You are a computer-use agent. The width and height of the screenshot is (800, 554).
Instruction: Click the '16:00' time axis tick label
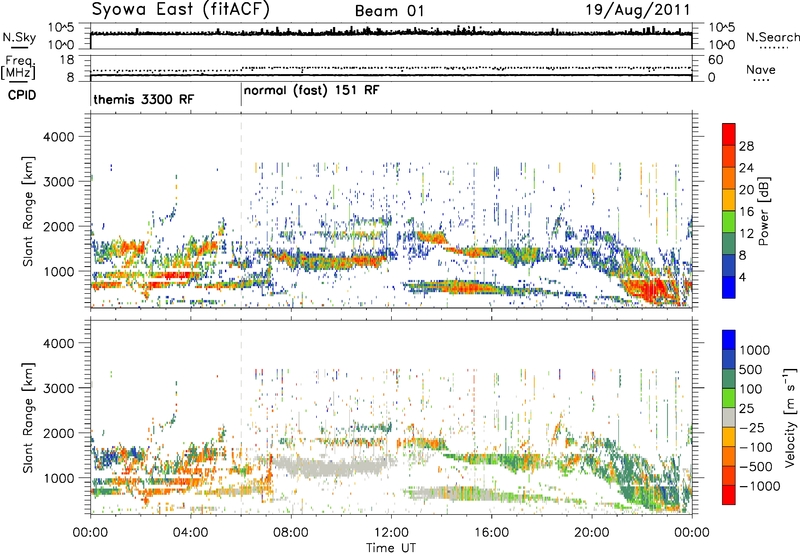point(491,533)
